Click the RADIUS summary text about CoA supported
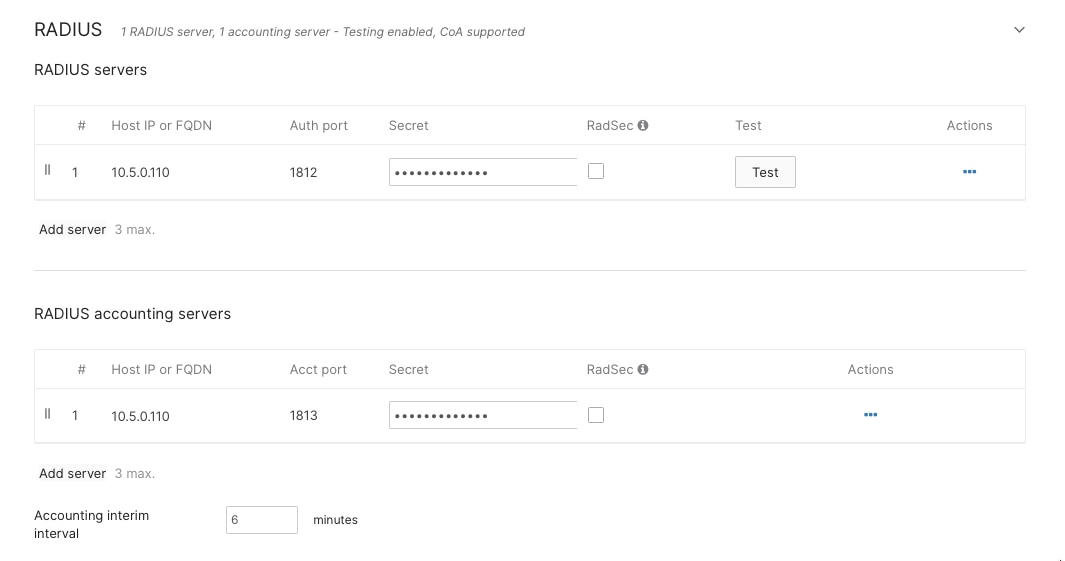The height and width of the screenshot is (561, 1065). [x=323, y=32]
